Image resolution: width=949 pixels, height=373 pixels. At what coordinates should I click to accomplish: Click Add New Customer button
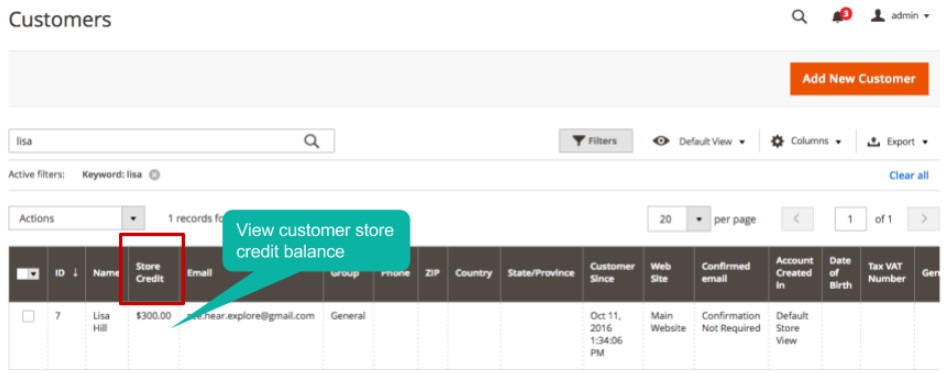pyautogui.click(x=859, y=79)
